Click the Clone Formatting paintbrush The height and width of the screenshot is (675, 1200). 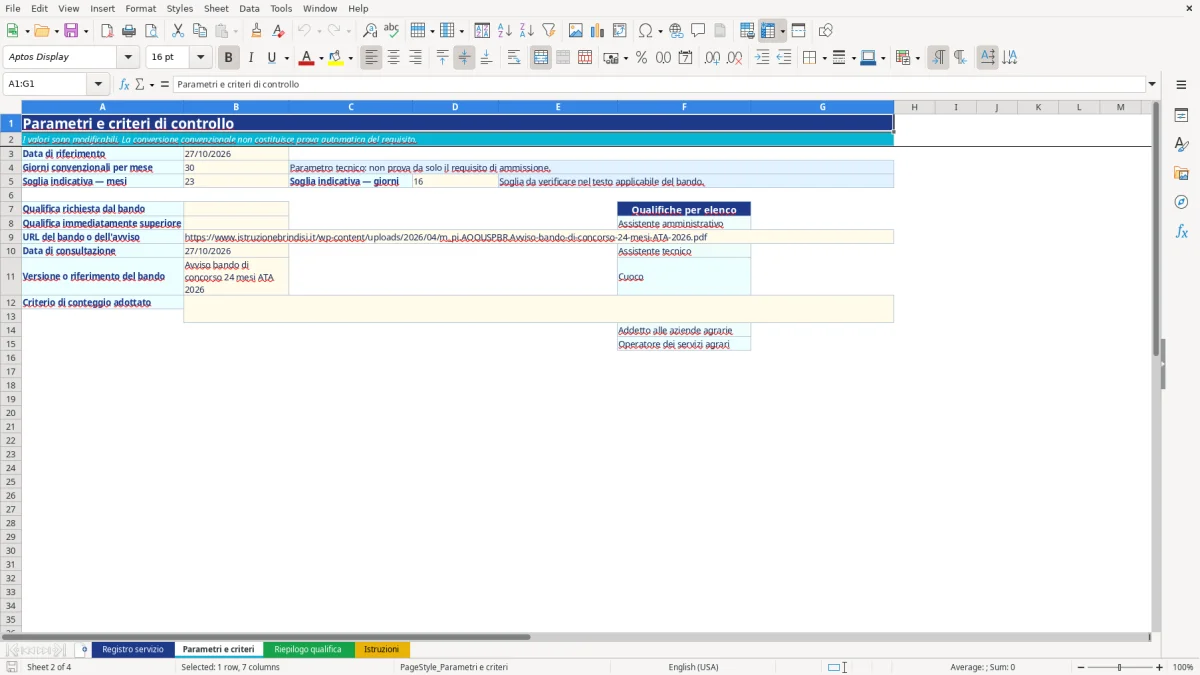257,31
